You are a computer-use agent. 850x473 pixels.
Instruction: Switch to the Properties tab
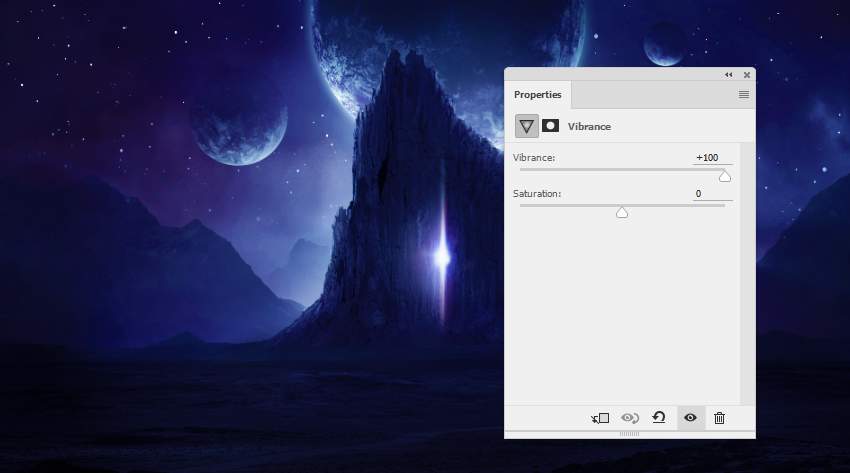(538, 95)
